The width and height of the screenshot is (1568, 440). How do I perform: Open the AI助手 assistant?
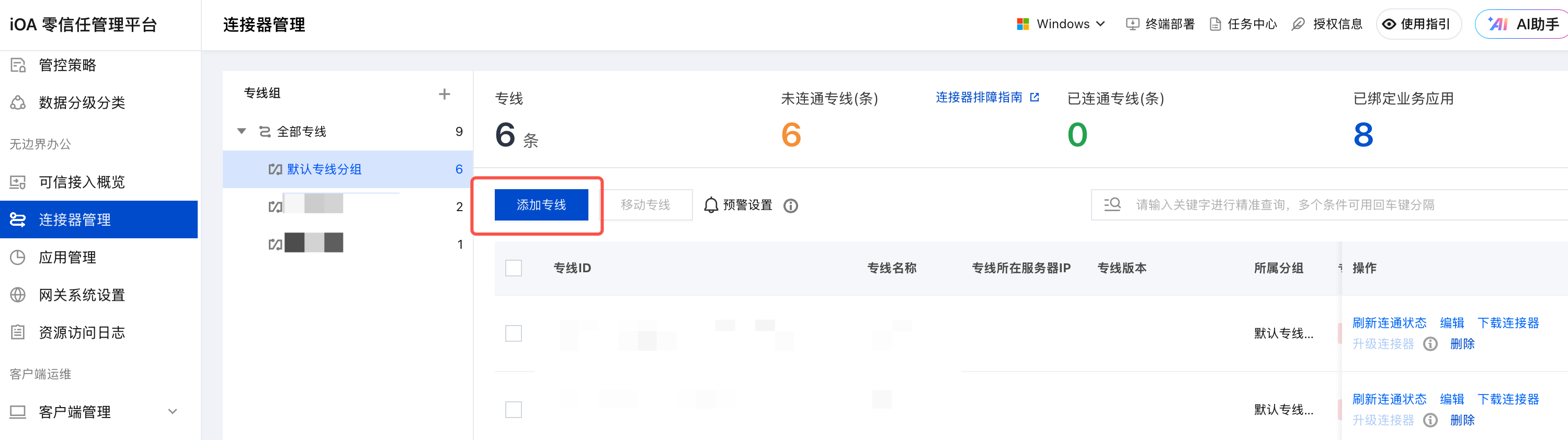point(1524,25)
